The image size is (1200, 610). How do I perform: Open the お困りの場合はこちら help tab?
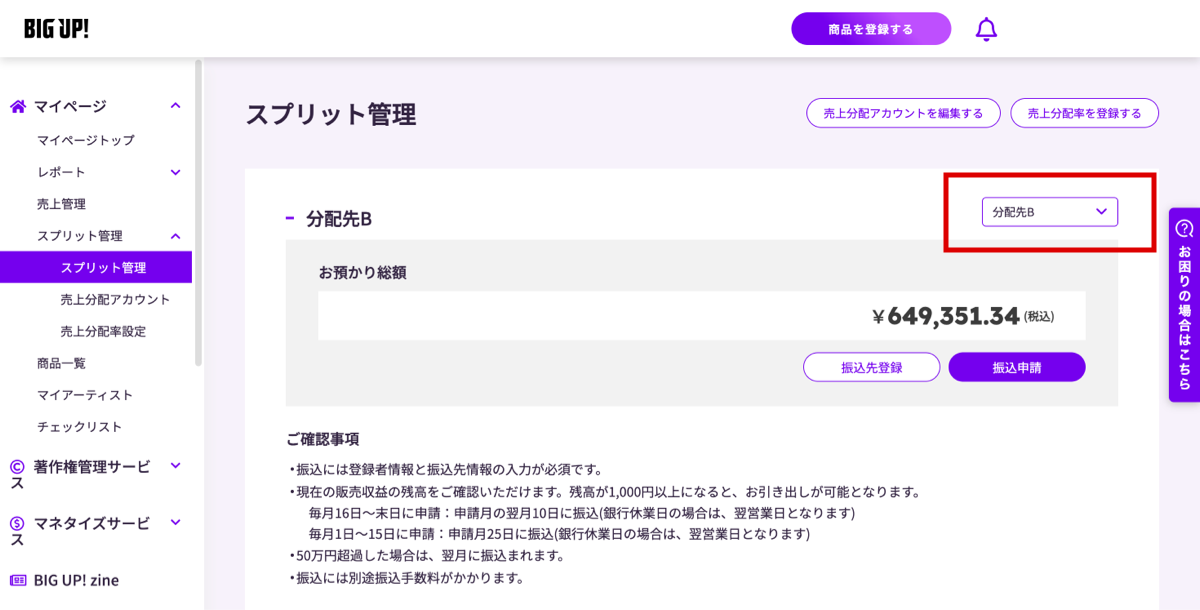point(1186,300)
